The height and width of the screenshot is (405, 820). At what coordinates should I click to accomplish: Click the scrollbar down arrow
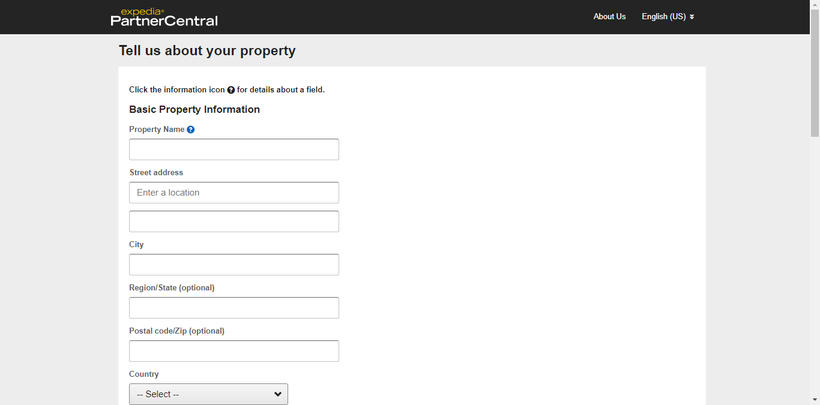tap(815, 400)
